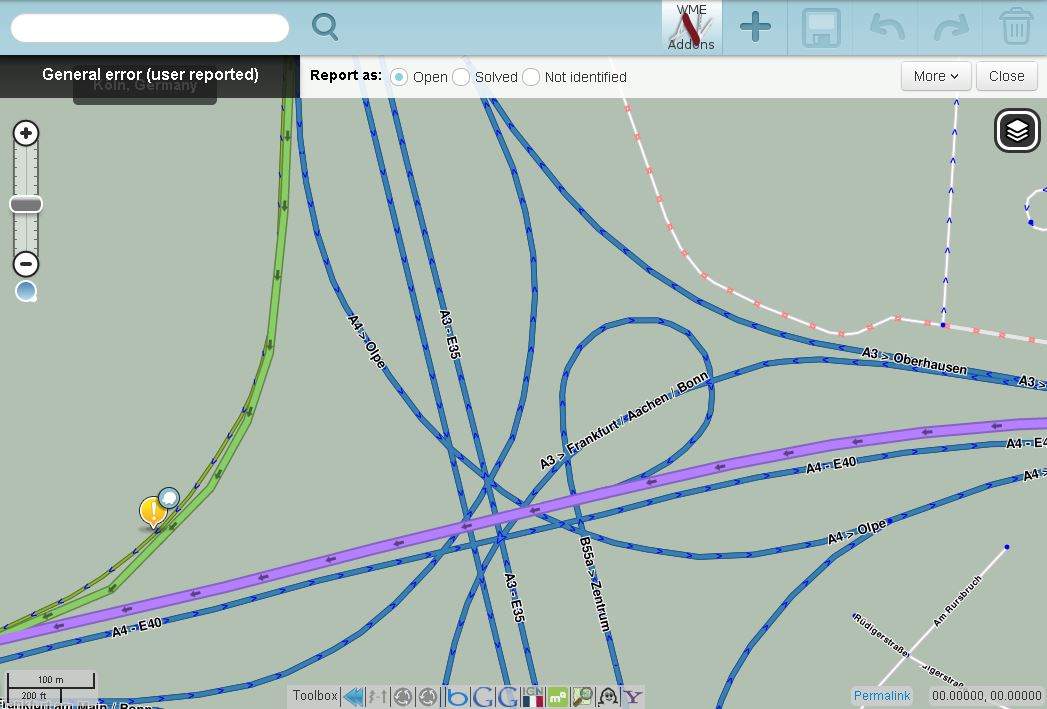Click the undo arrow in the top toolbar

tap(884, 27)
